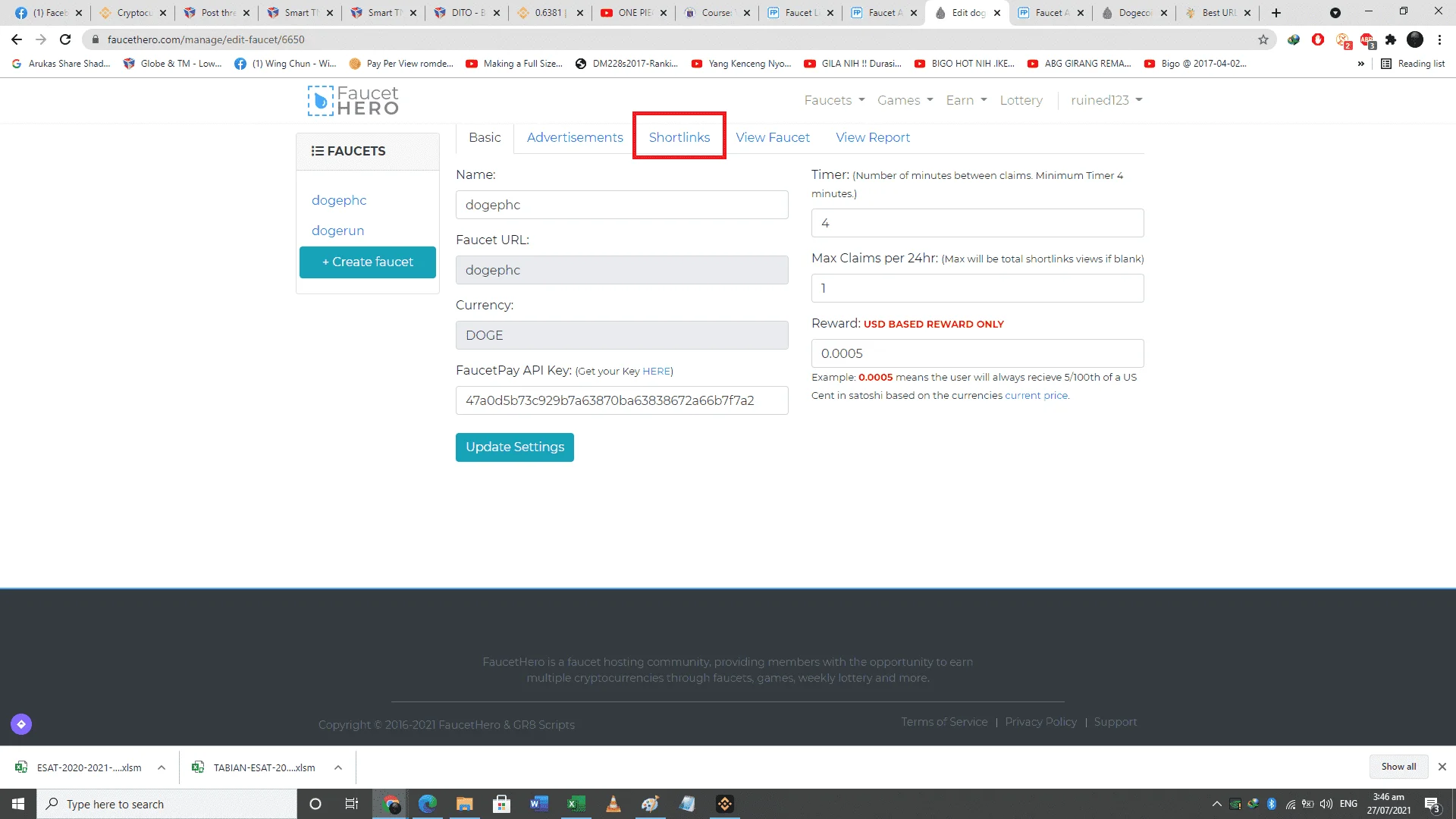Click the faucet Name input field
1456x819 pixels.
tap(622, 205)
